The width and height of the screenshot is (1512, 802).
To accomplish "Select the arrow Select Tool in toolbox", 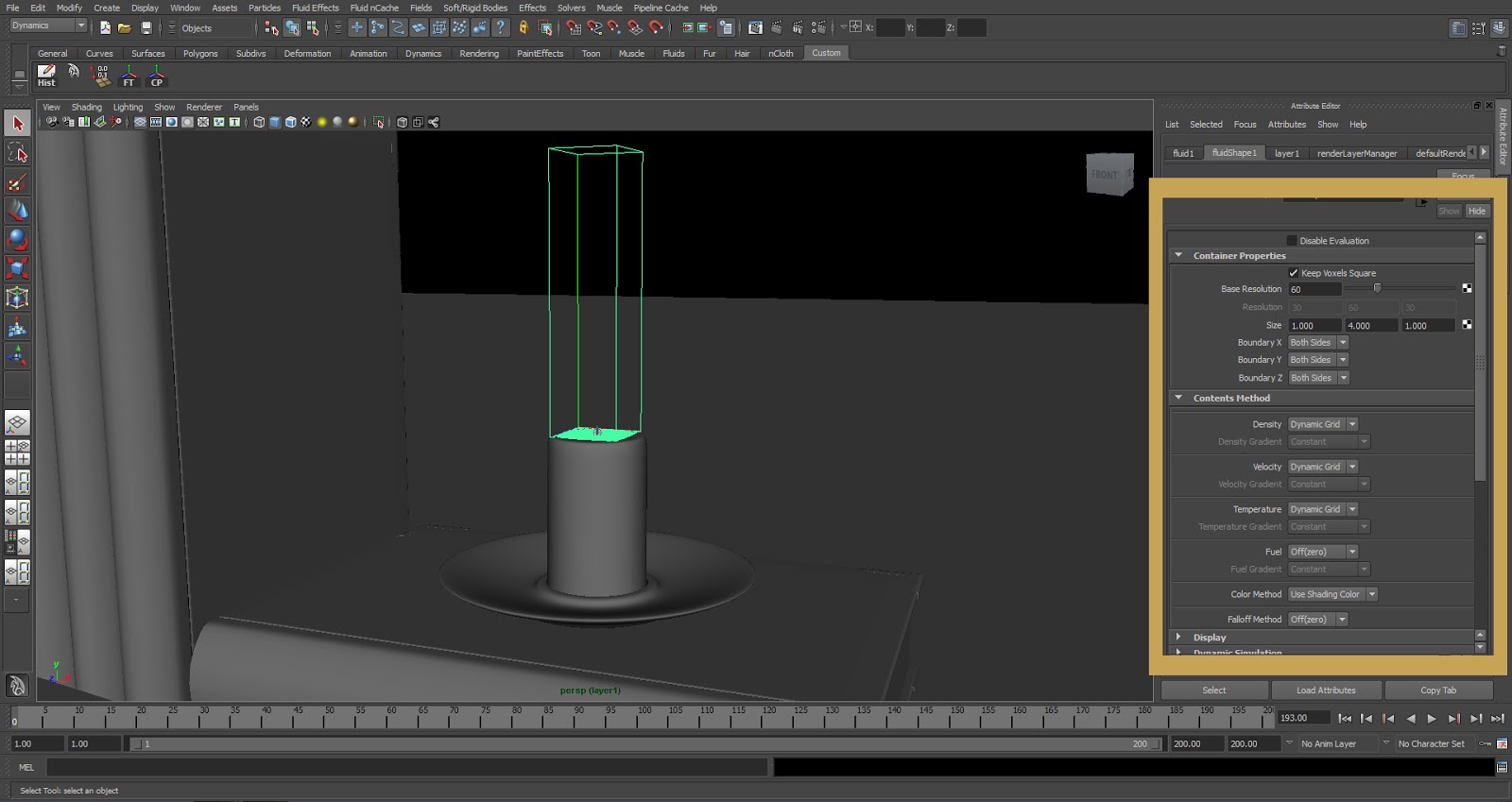I will (17, 124).
